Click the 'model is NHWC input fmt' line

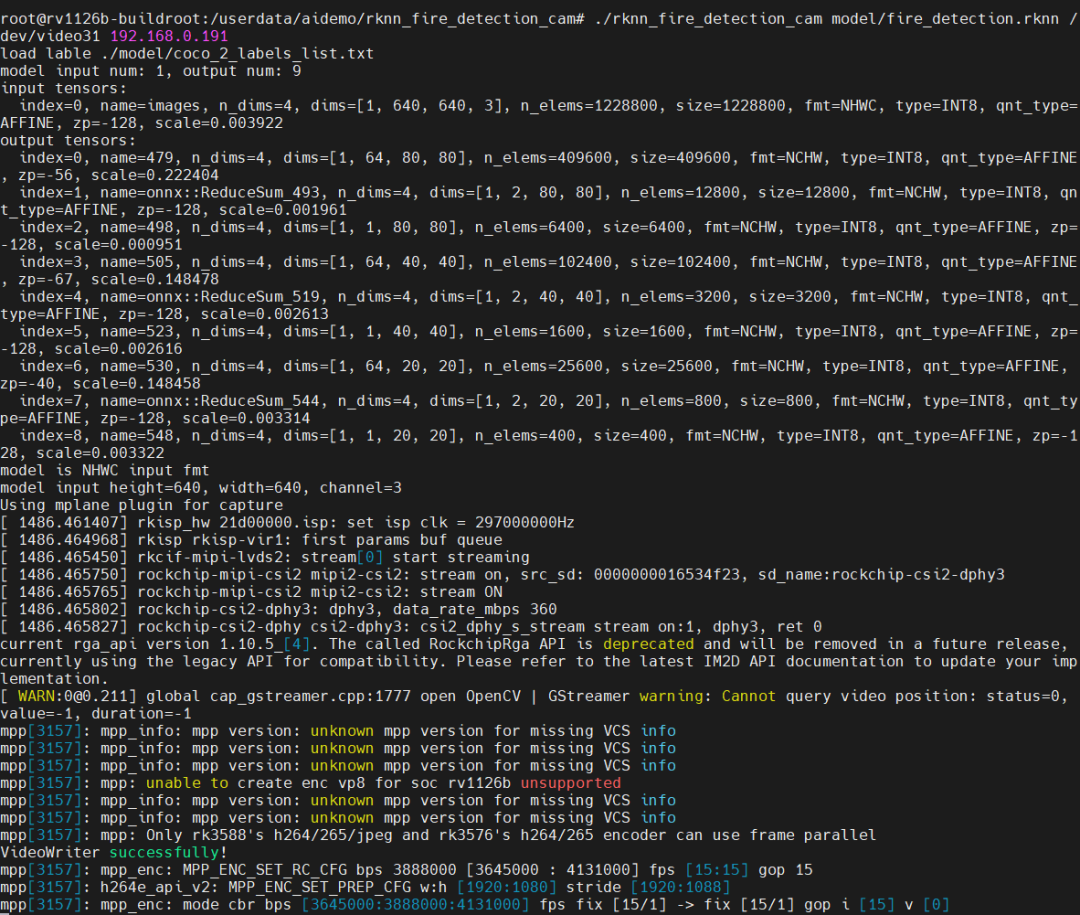105,470
